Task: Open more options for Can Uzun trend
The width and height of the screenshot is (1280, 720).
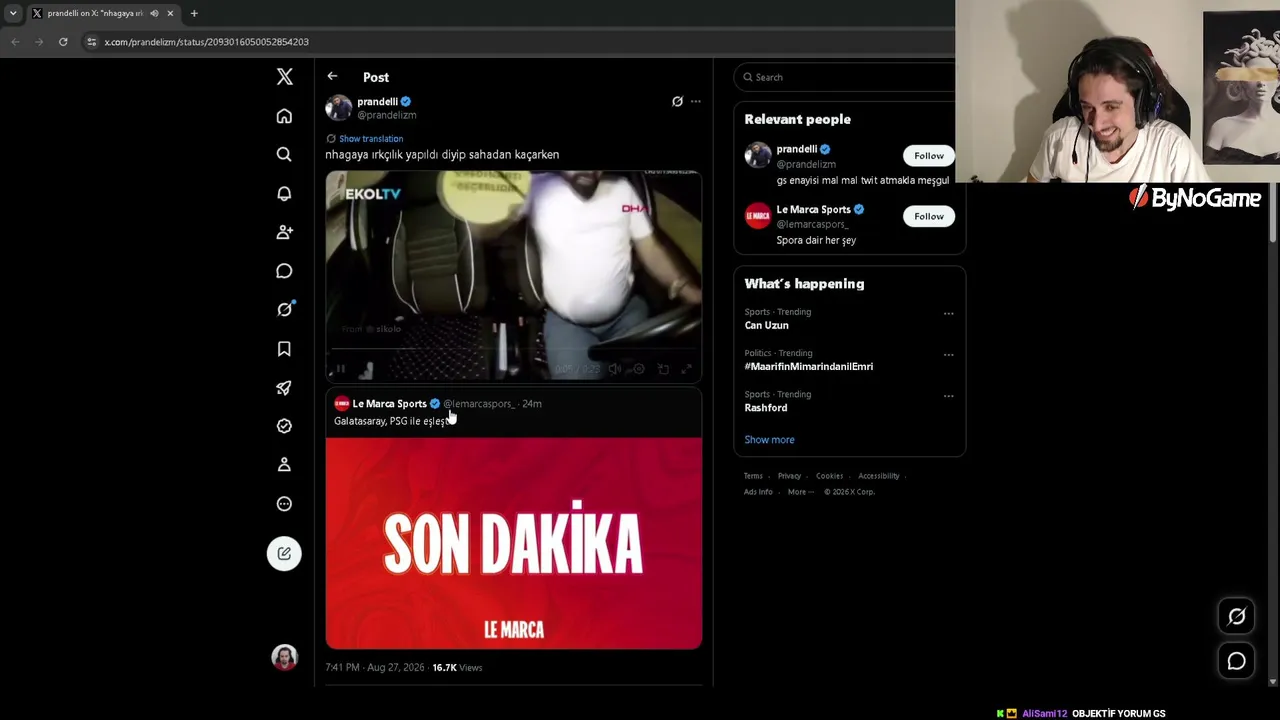Action: click(949, 313)
